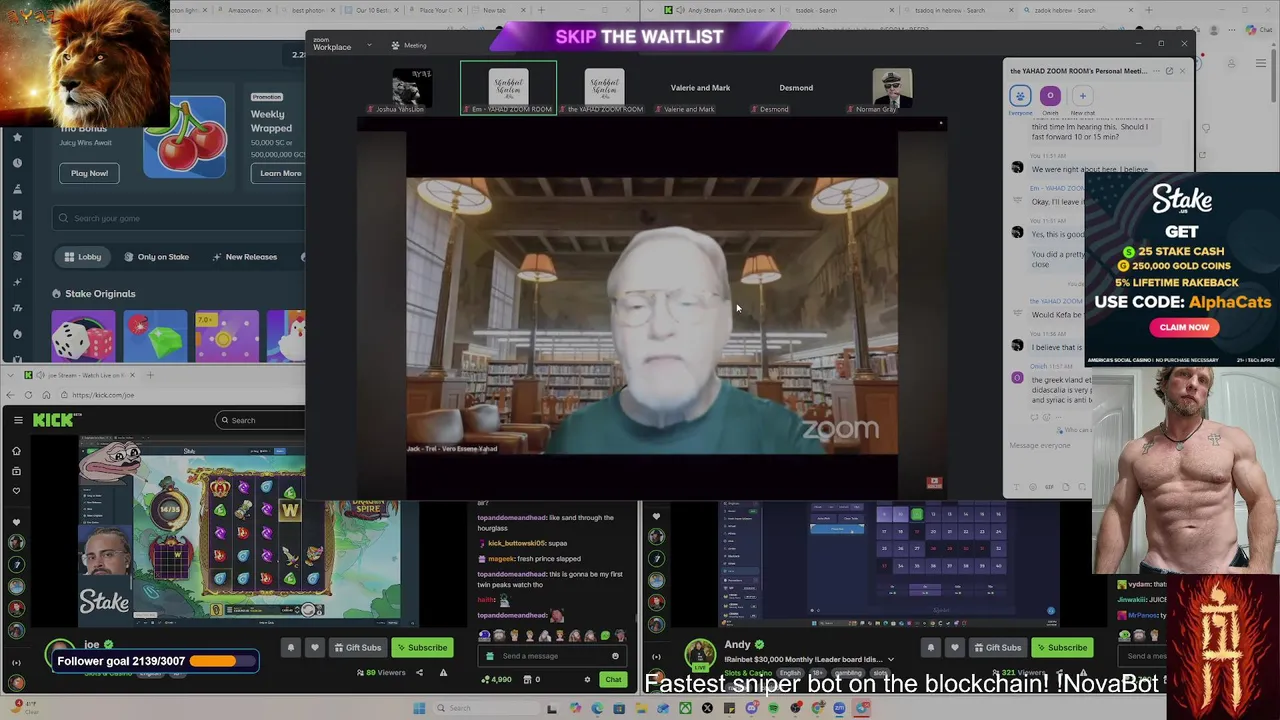Select the Only on Stake tab

(x=156, y=257)
